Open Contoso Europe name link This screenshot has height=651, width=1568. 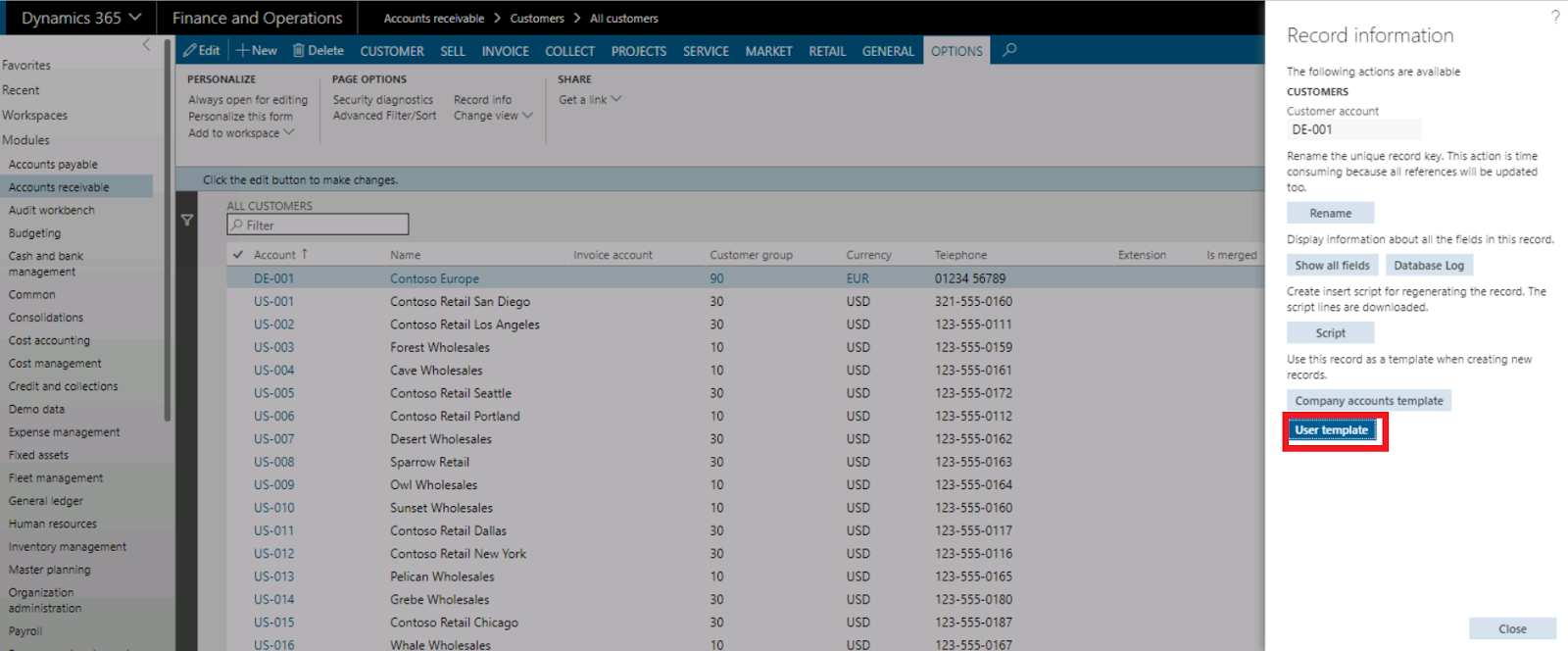pyautogui.click(x=434, y=278)
